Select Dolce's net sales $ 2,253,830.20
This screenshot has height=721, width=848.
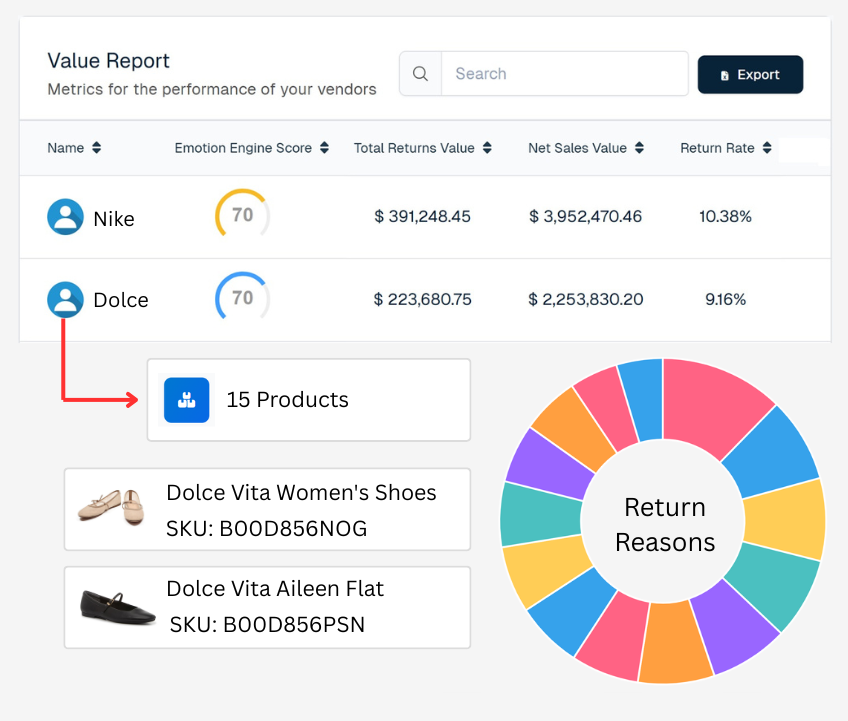586,299
